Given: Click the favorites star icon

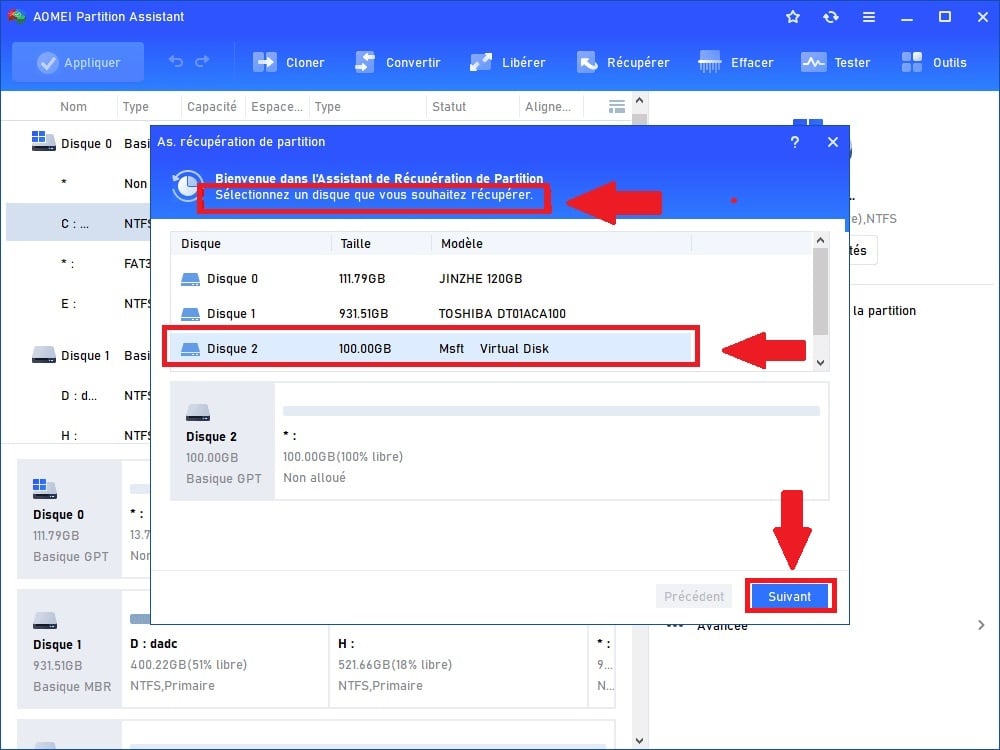Looking at the screenshot, I should [793, 17].
